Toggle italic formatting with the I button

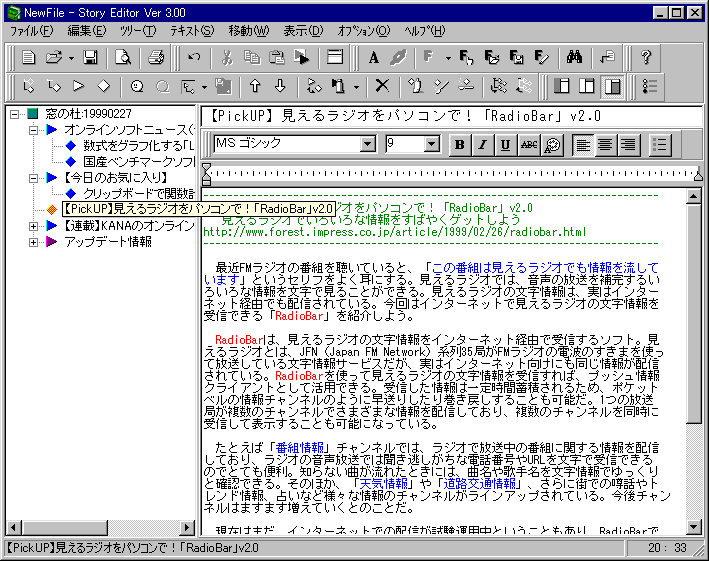pyautogui.click(x=482, y=145)
